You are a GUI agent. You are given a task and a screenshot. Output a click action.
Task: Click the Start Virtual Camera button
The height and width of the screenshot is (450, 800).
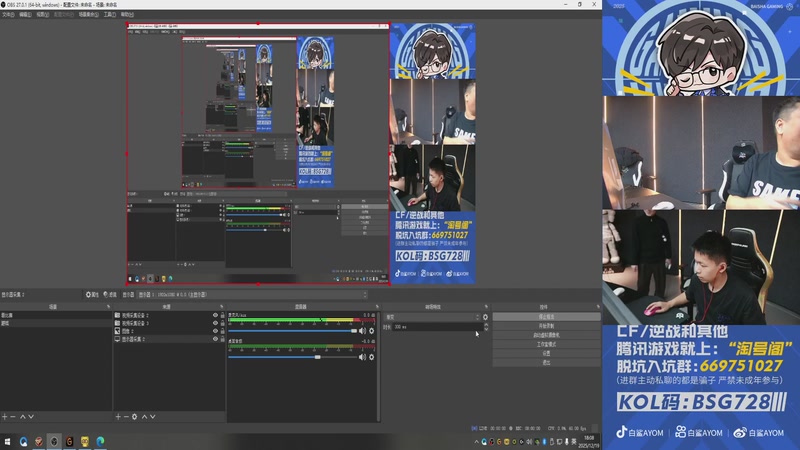click(x=546, y=335)
